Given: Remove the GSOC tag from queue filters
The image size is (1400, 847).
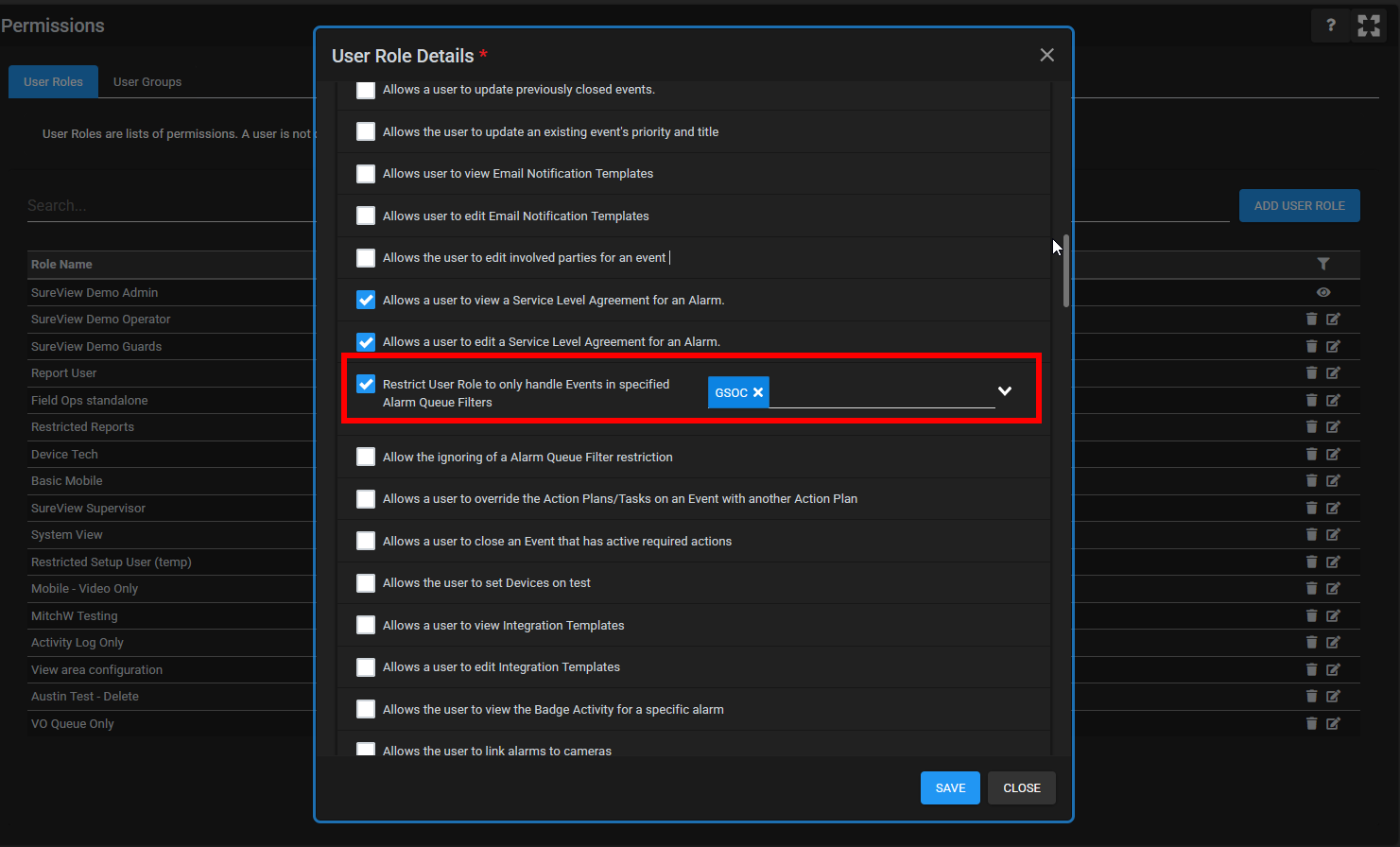Looking at the screenshot, I should [758, 392].
